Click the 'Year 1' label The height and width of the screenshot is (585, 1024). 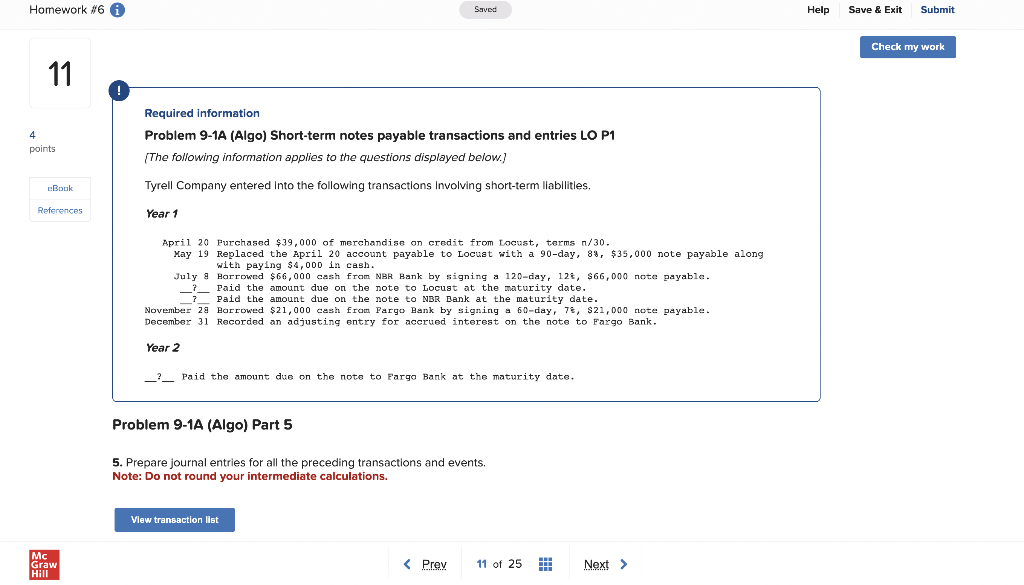coord(161,213)
